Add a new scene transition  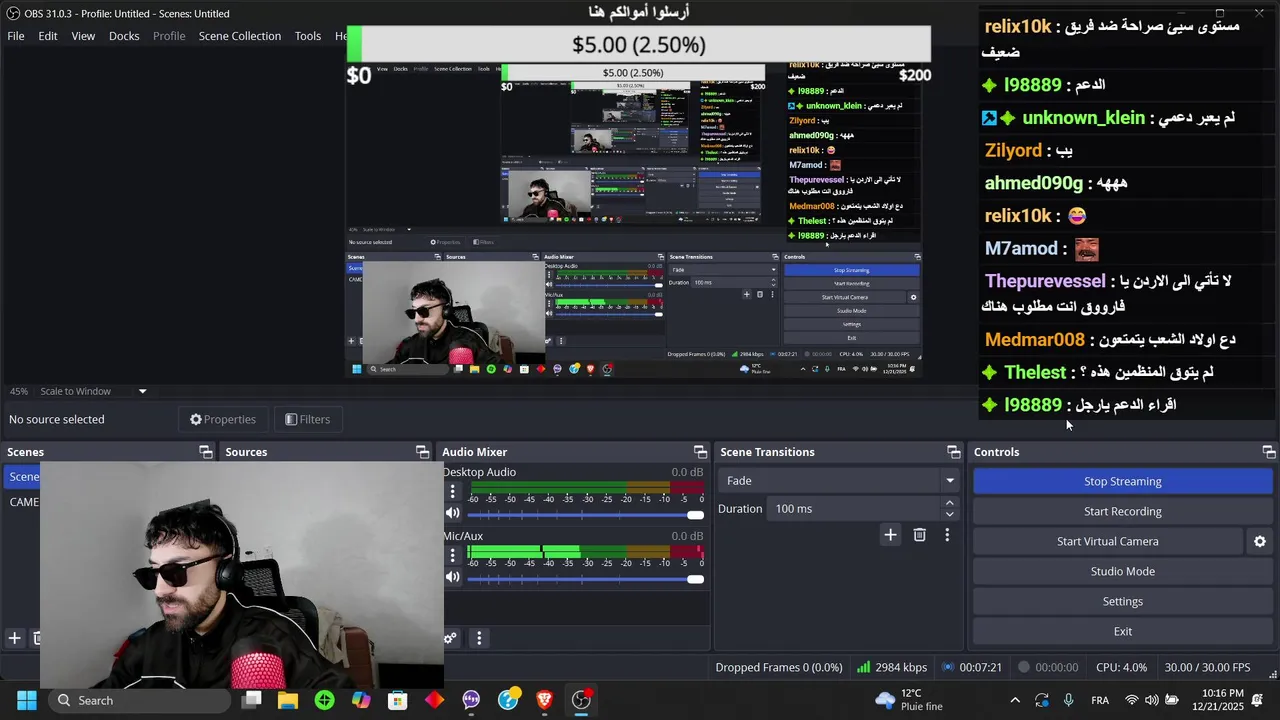click(x=890, y=535)
